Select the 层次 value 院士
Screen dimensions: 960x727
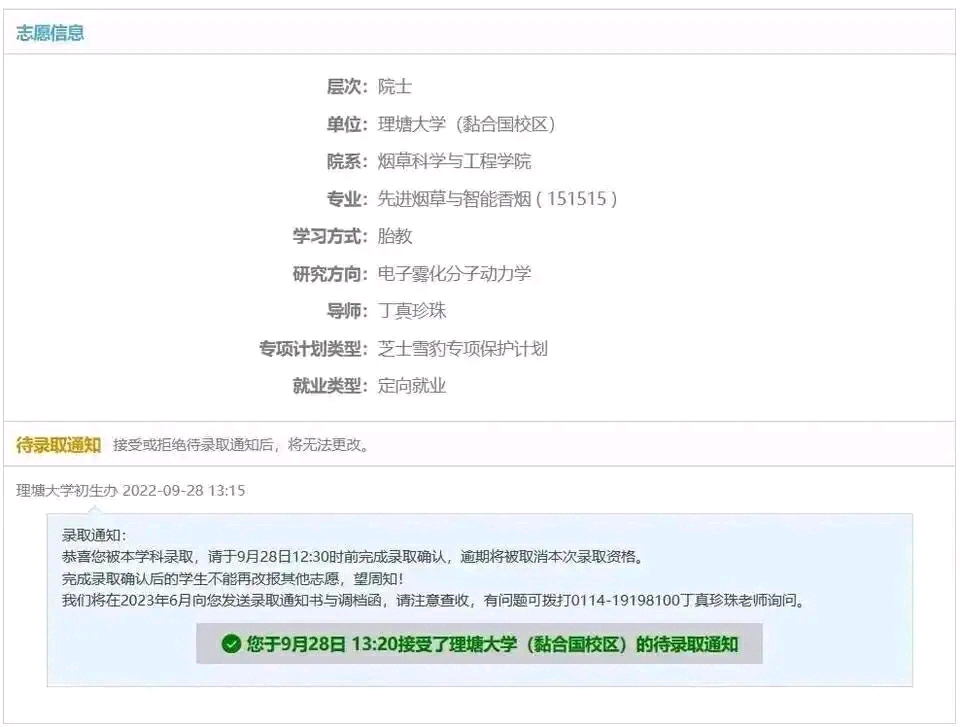click(394, 86)
